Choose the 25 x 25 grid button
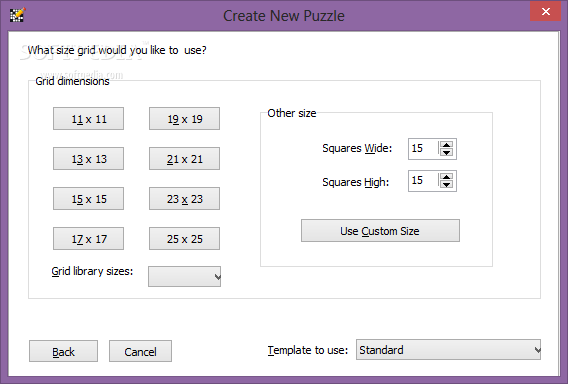568x384 pixels. (184, 239)
